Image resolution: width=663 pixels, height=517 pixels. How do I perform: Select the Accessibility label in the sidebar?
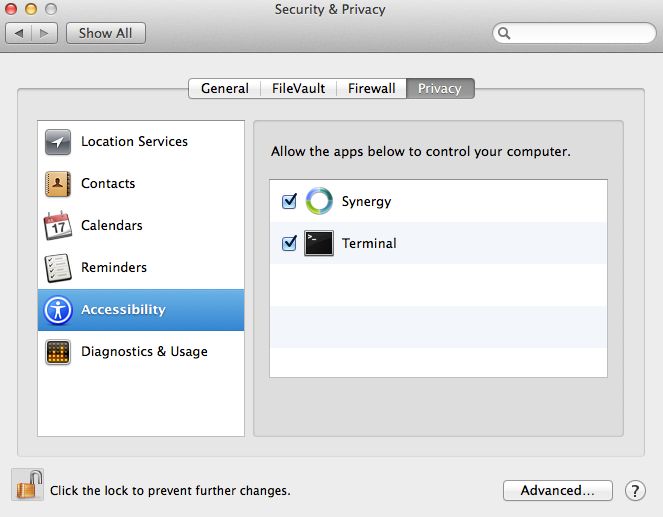coord(123,309)
